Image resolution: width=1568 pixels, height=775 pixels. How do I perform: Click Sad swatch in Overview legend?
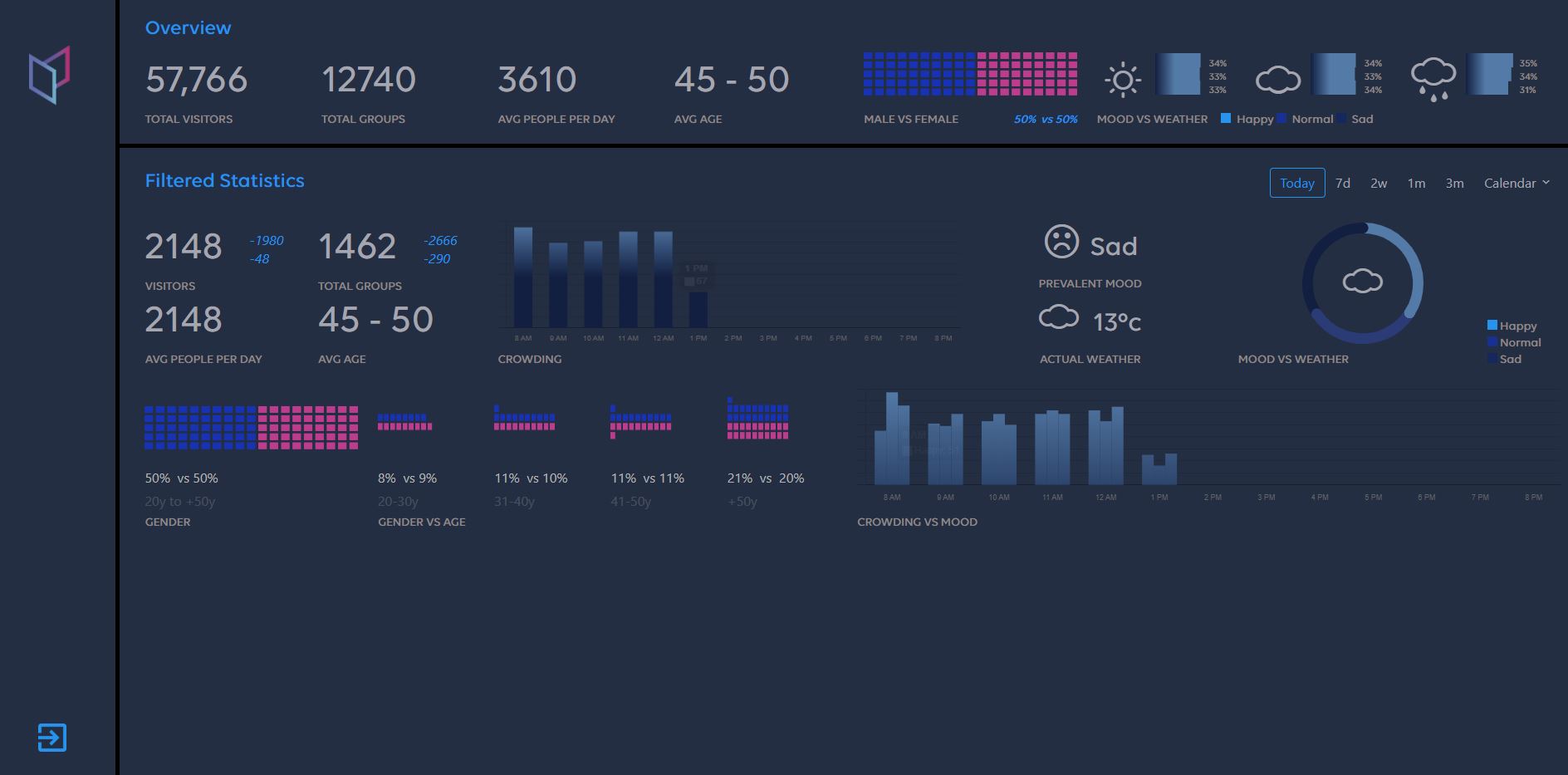click(1341, 118)
